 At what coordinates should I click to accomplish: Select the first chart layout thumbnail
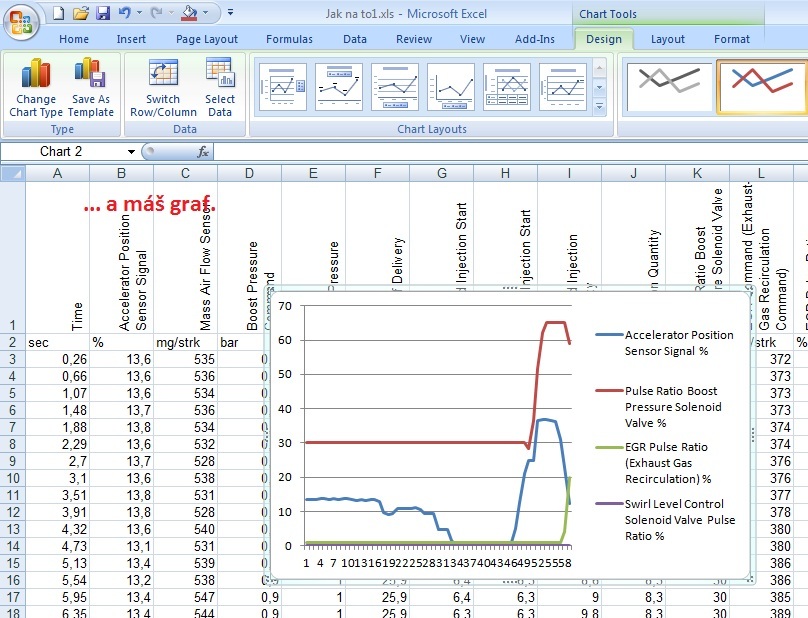pos(283,87)
